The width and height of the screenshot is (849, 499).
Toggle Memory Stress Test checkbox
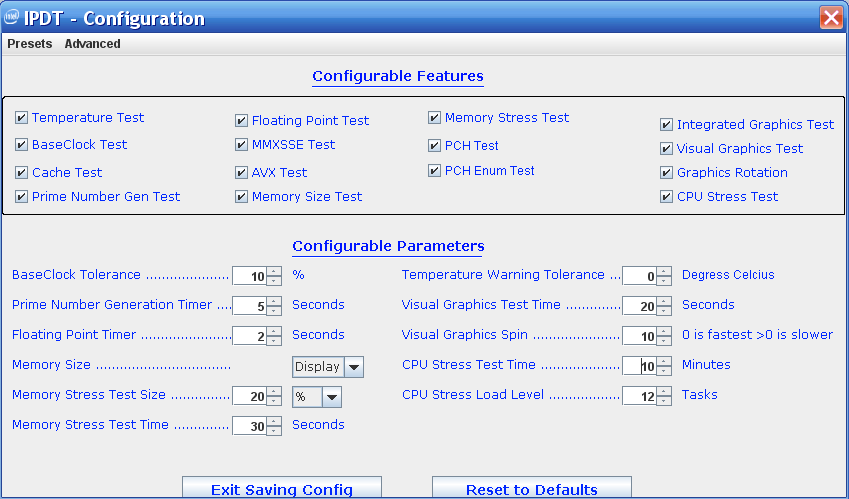click(x=434, y=118)
